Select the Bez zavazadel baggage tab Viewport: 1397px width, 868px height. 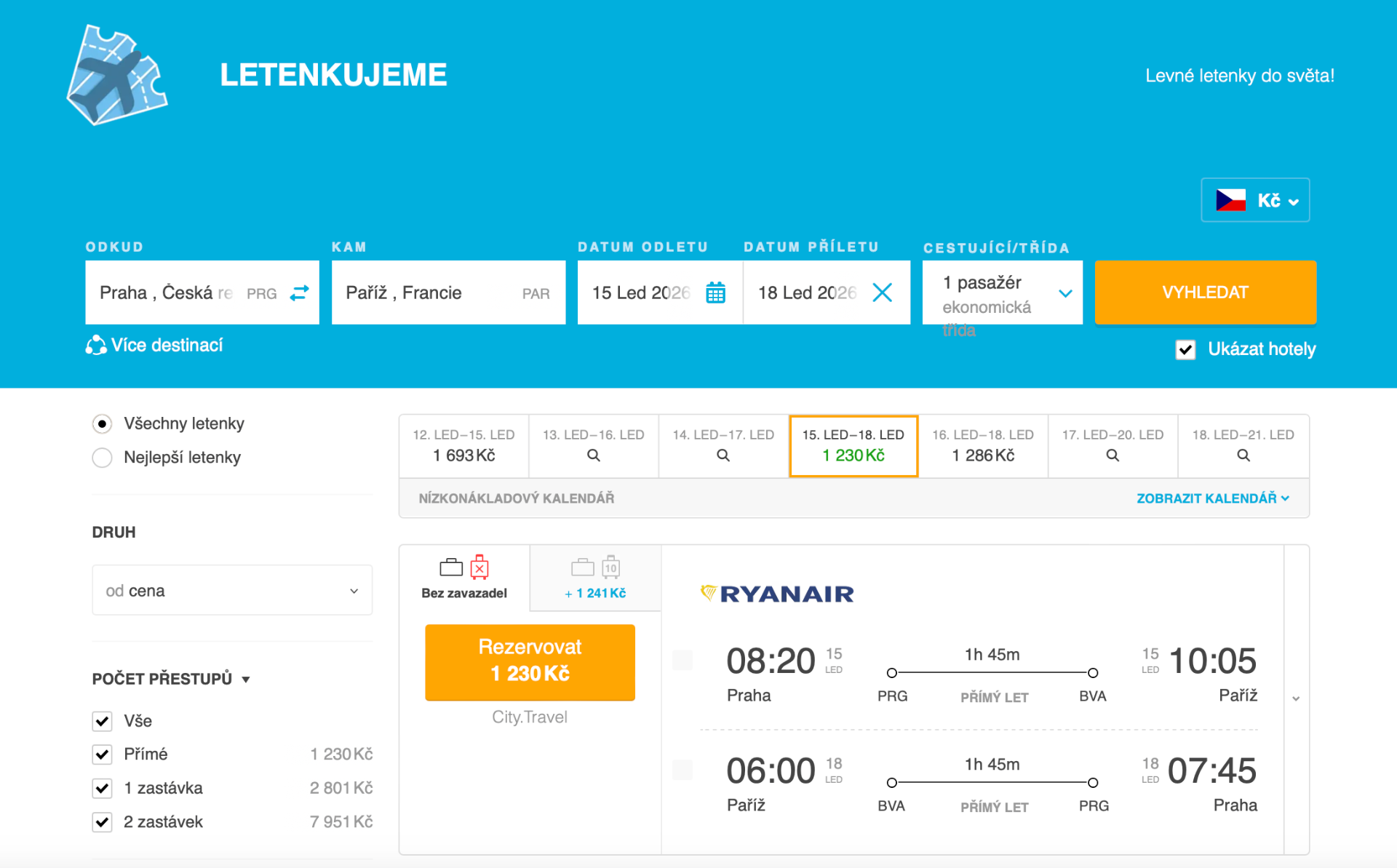coord(464,578)
